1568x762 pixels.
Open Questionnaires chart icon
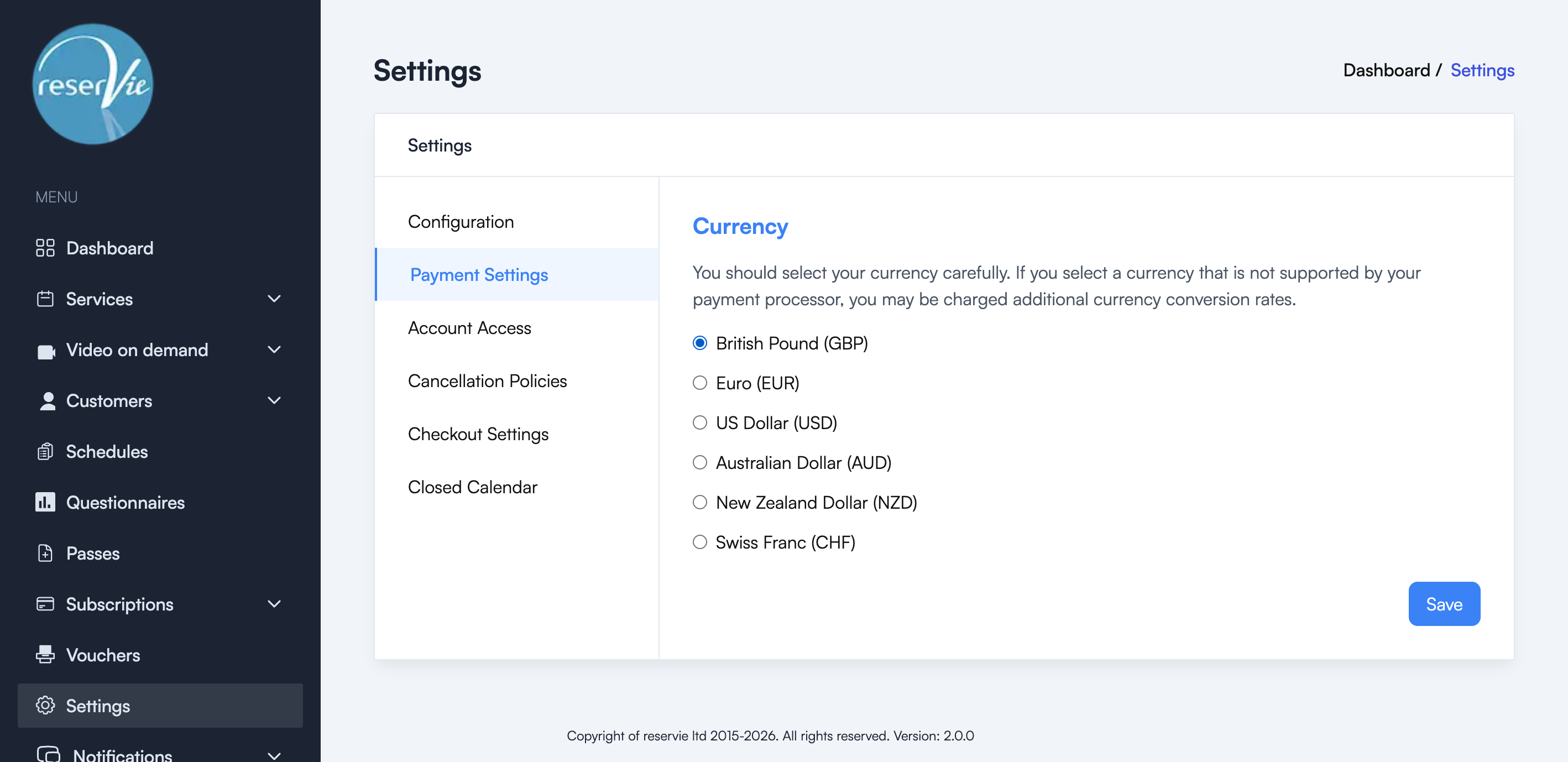tap(45, 502)
